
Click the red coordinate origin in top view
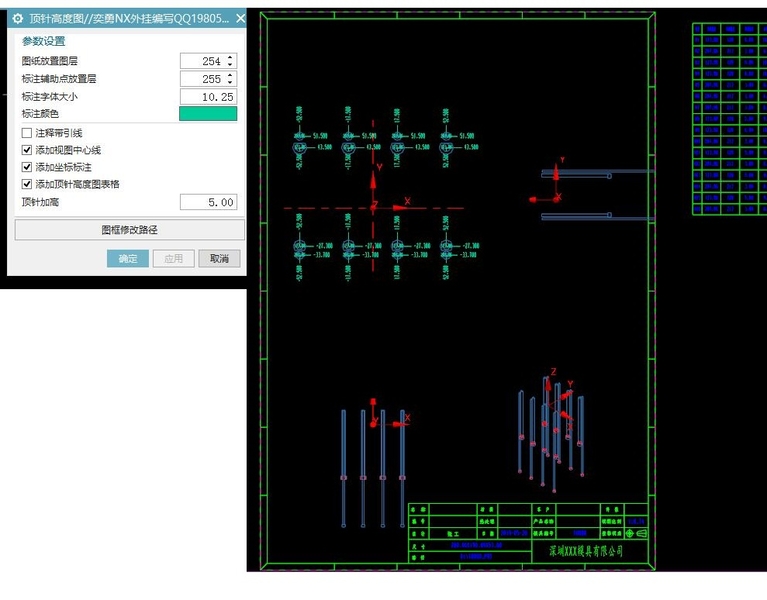[x=374, y=207]
